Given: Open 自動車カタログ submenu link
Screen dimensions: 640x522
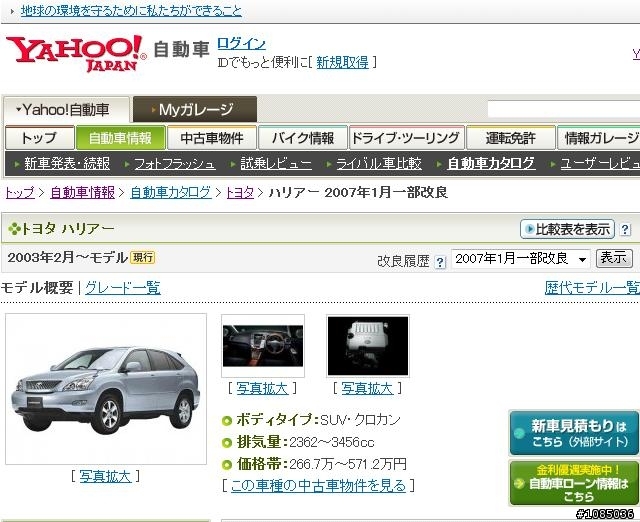Looking at the screenshot, I should tap(491, 164).
